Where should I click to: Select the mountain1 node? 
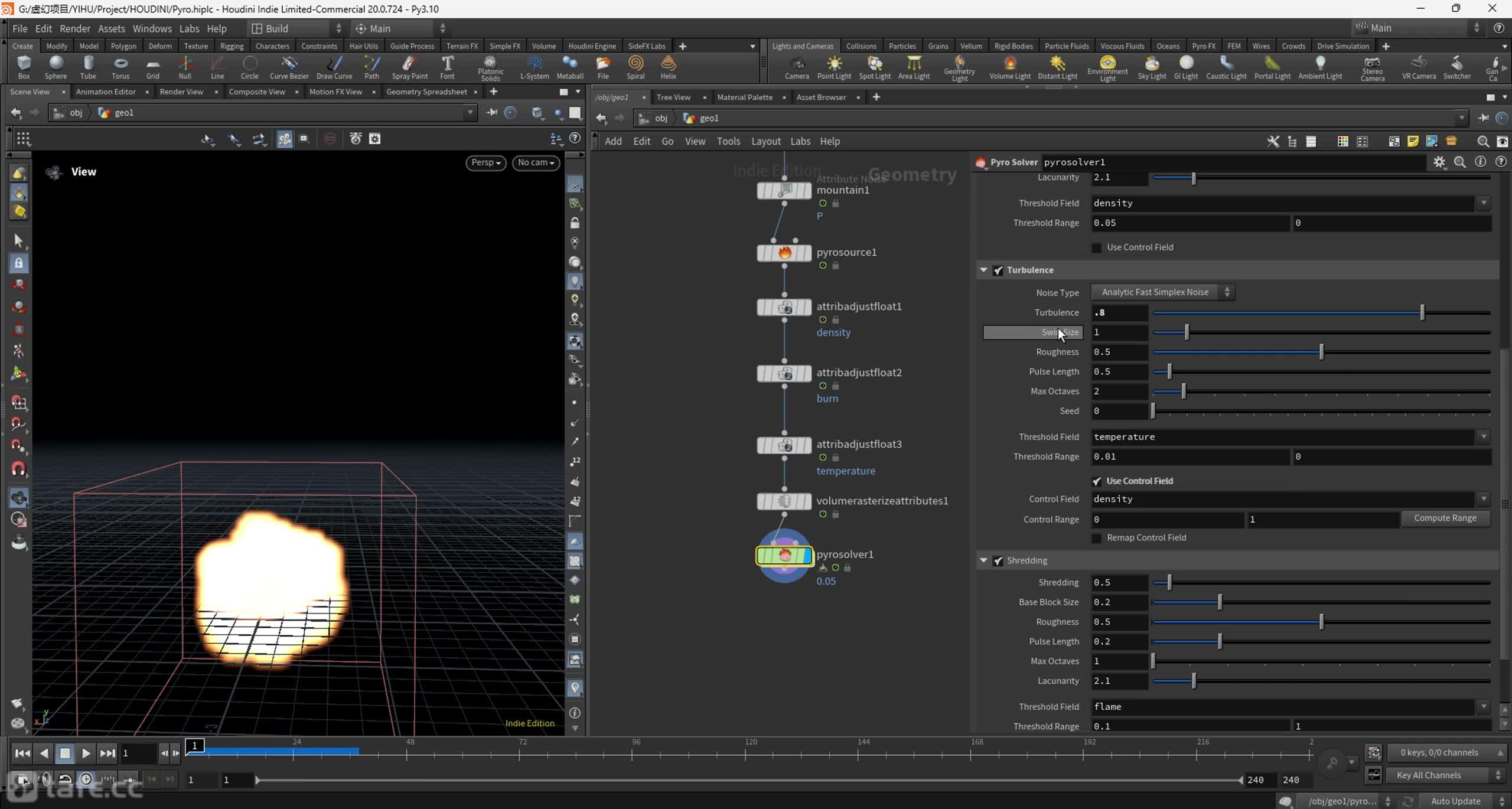(784, 190)
